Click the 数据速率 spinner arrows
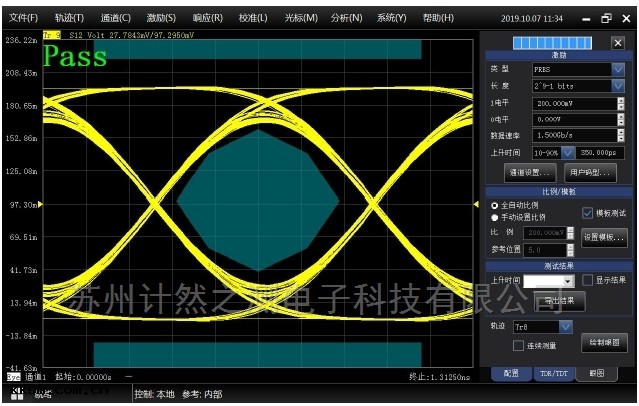The width and height of the screenshot is (639, 406). pyautogui.click(x=620, y=135)
